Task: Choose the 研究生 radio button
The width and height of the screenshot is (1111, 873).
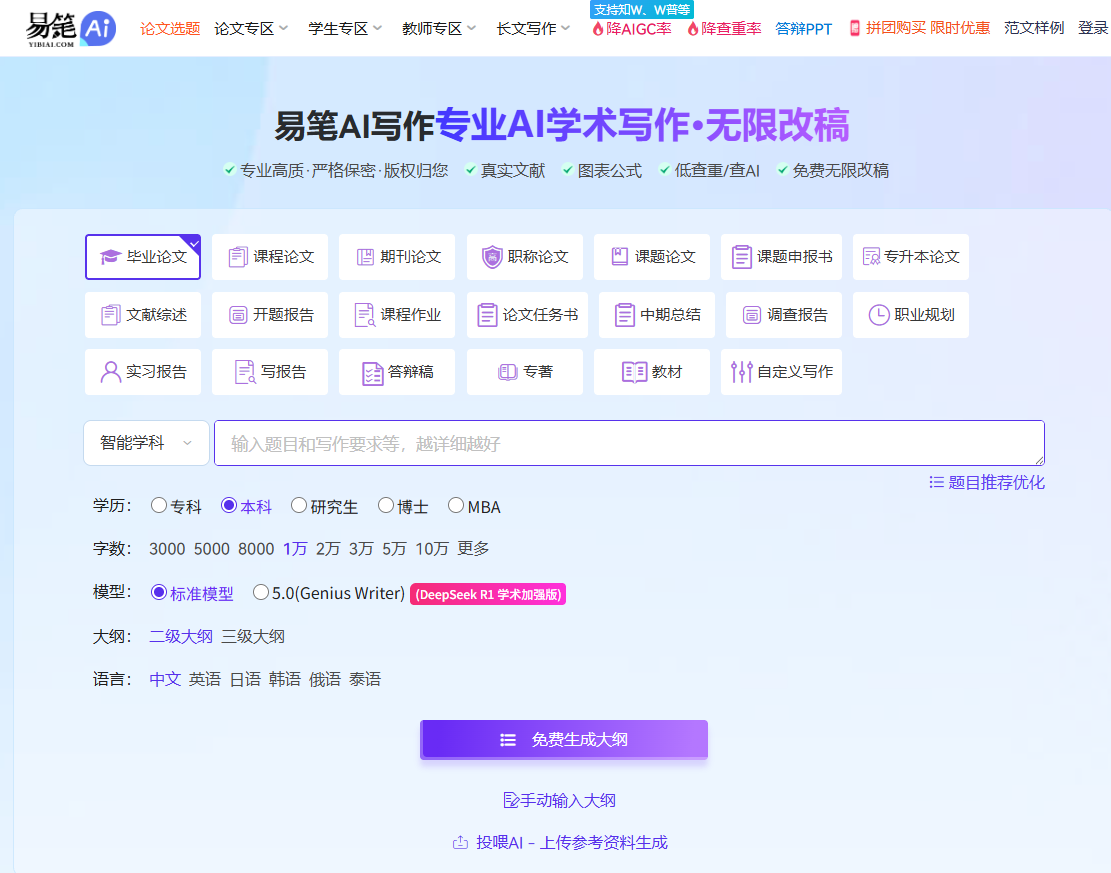Action: [x=299, y=506]
